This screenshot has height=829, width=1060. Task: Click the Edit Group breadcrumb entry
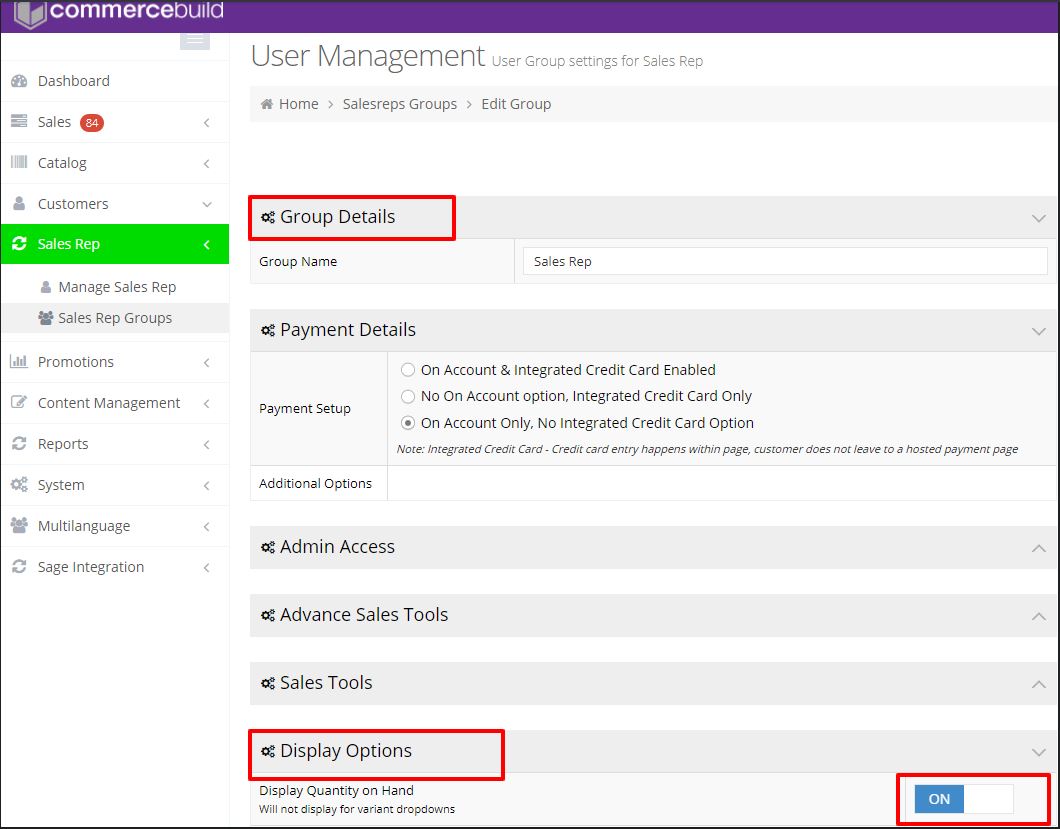tap(516, 103)
